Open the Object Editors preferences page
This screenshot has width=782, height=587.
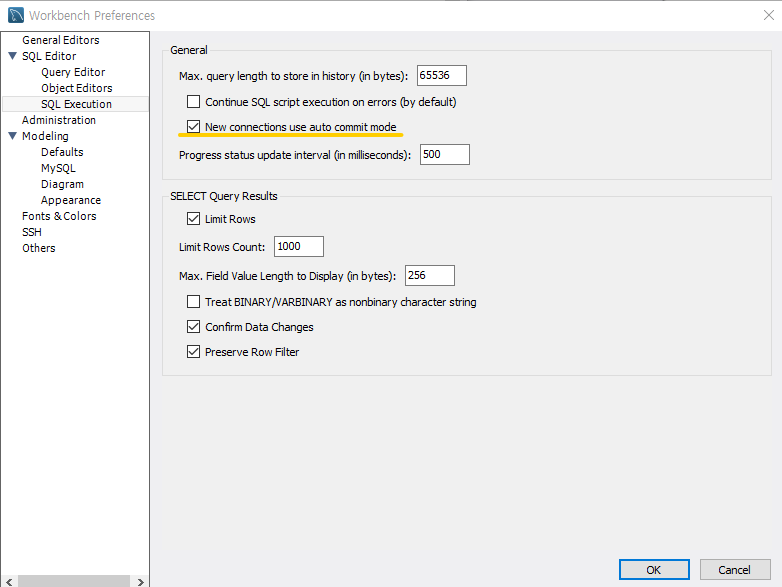(x=76, y=88)
